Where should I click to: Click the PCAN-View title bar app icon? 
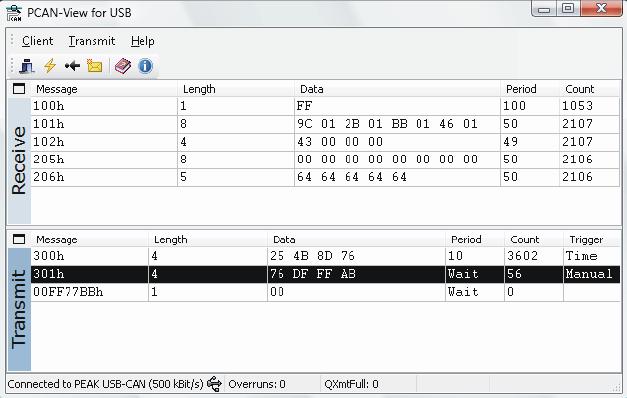[x=14, y=13]
